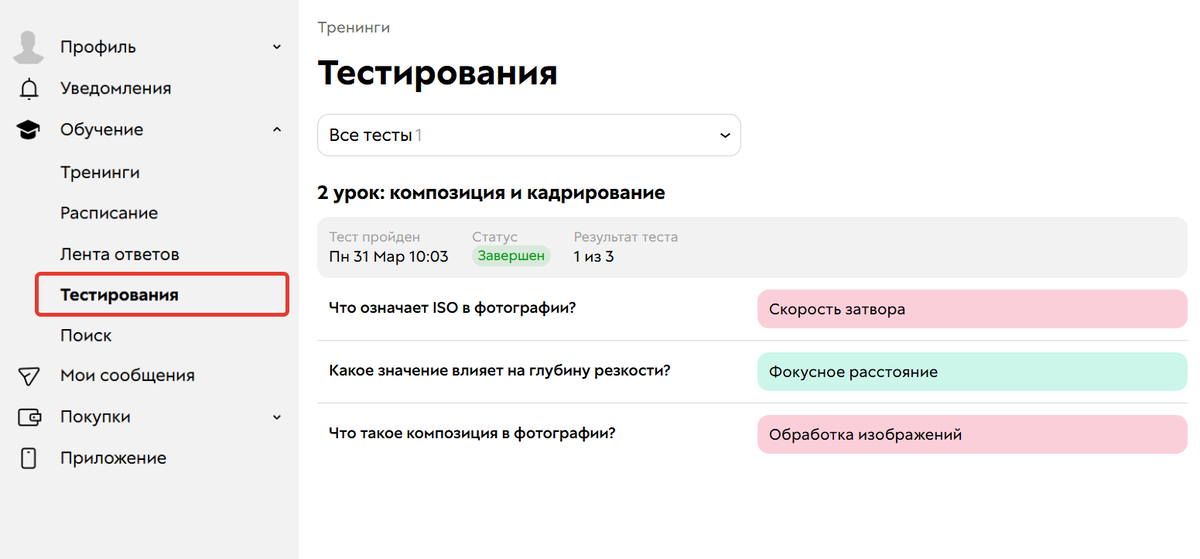Expand the Профиль chevron
Image resolution: width=1200 pixels, height=559 pixels.
(x=277, y=47)
